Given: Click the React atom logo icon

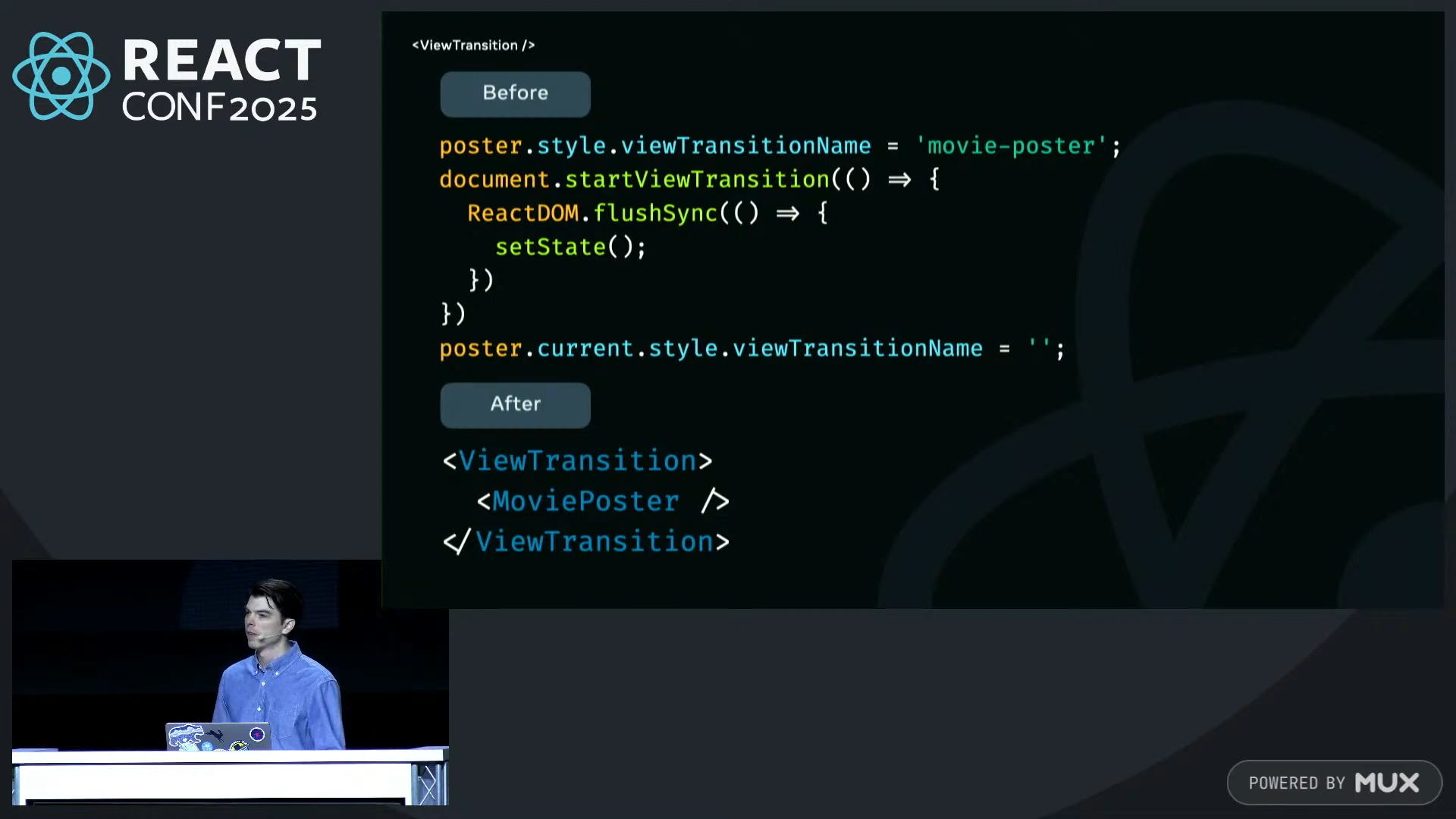Looking at the screenshot, I should [x=61, y=76].
